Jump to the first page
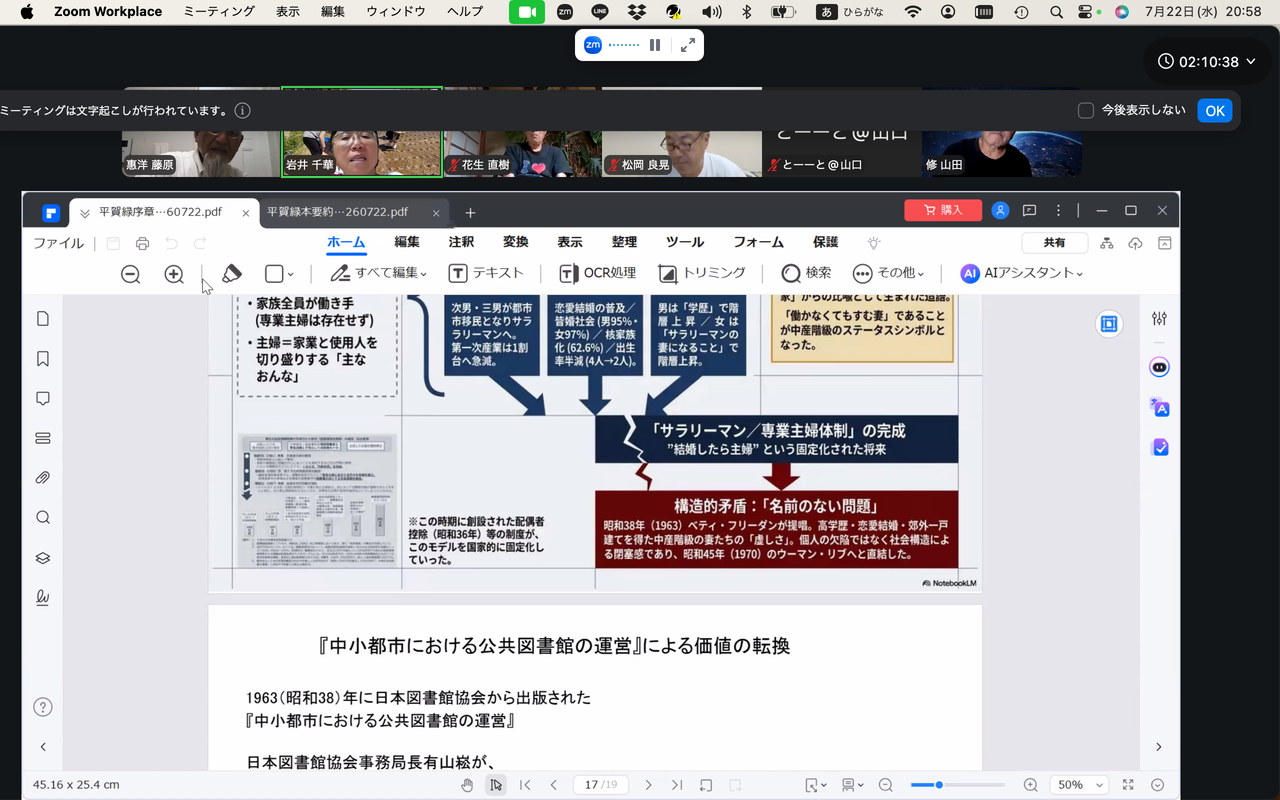The image size is (1280, 800). click(x=525, y=785)
